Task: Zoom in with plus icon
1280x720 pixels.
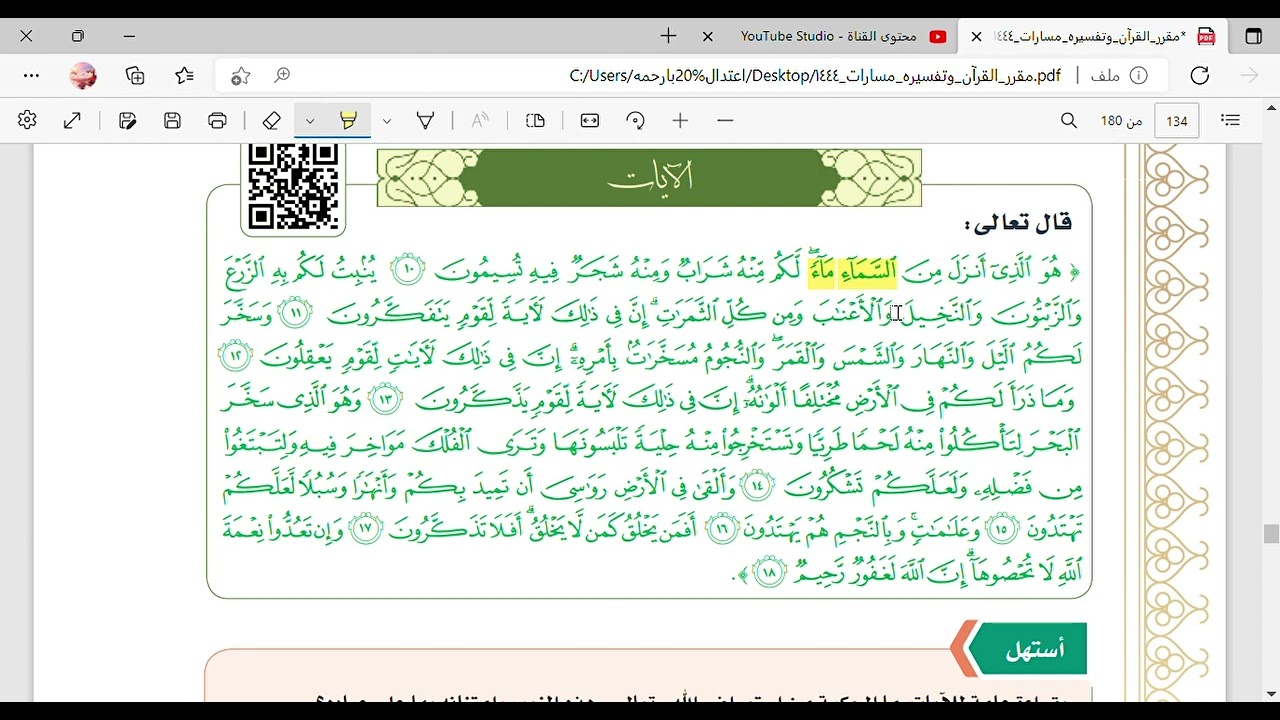Action: [680, 120]
